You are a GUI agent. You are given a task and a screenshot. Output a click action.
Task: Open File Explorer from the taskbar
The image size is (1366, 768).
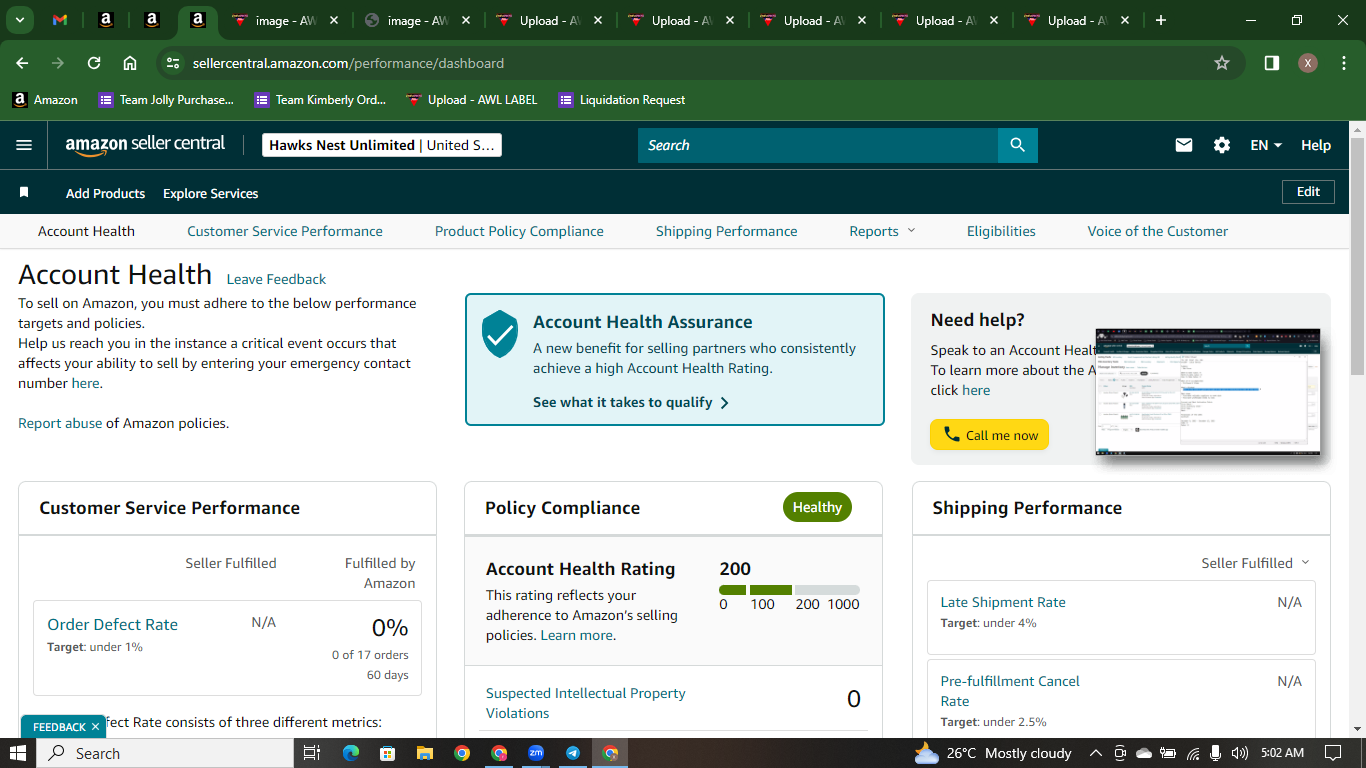tap(425, 753)
